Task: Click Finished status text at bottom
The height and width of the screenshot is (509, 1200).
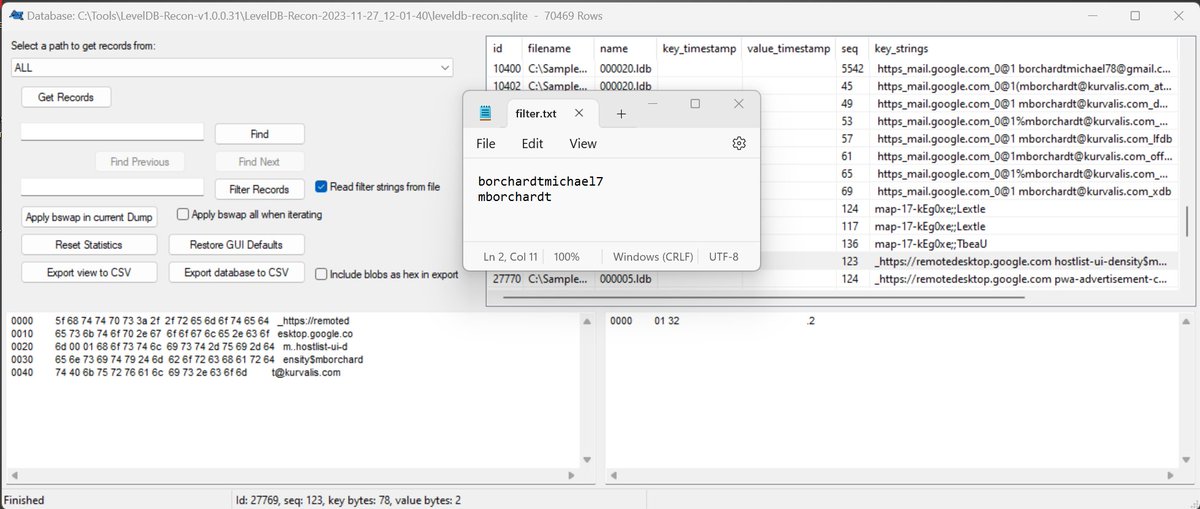Action: (x=24, y=500)
